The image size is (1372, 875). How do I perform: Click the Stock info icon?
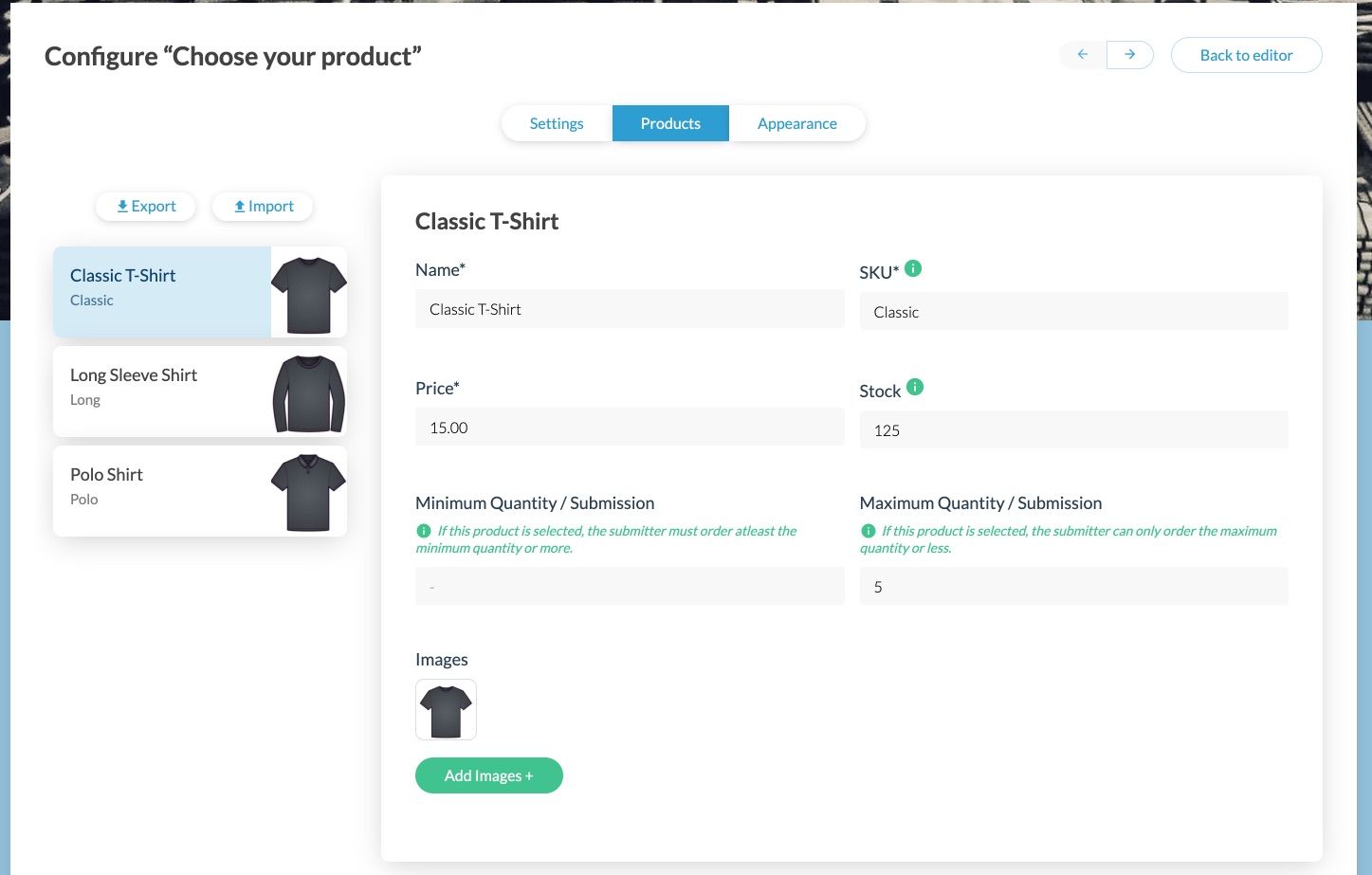[915, 387]
